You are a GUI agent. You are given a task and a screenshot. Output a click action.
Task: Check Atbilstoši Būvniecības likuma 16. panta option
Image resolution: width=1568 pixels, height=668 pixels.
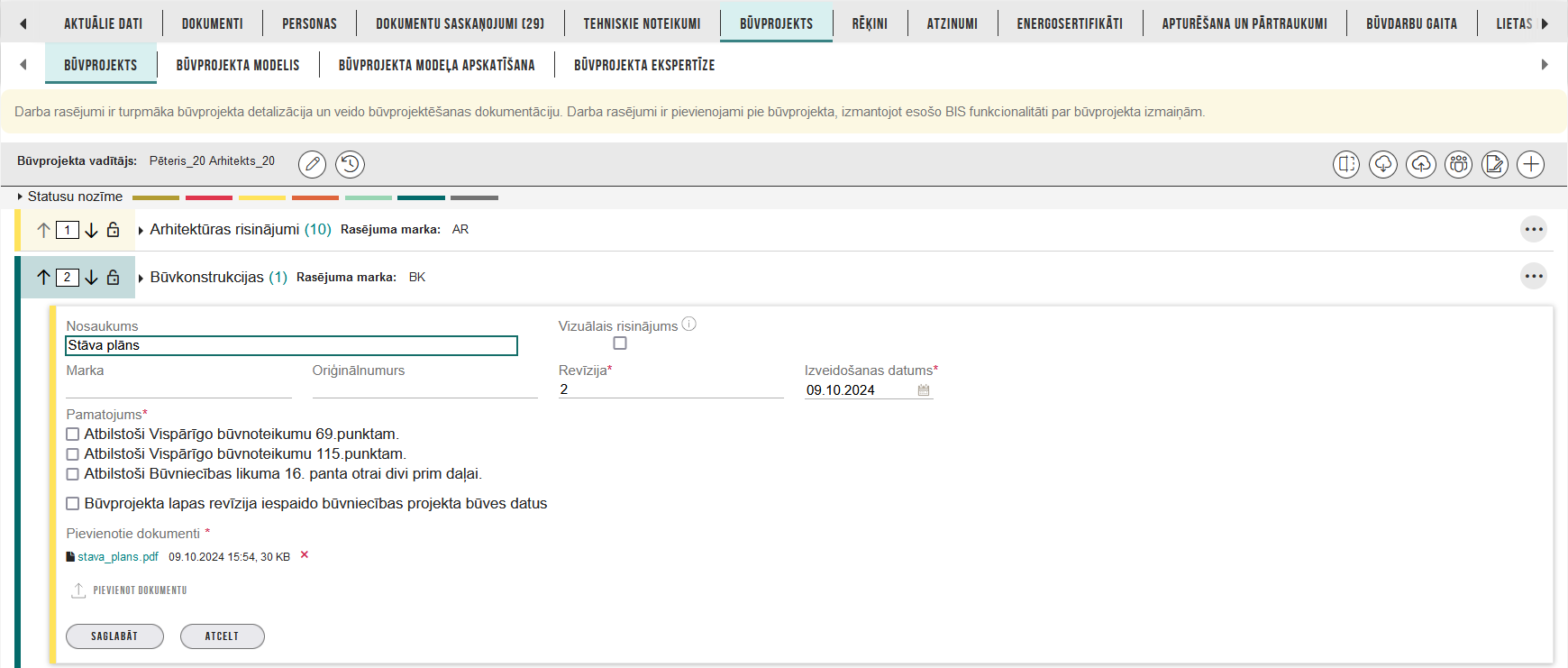click(73, 474)
